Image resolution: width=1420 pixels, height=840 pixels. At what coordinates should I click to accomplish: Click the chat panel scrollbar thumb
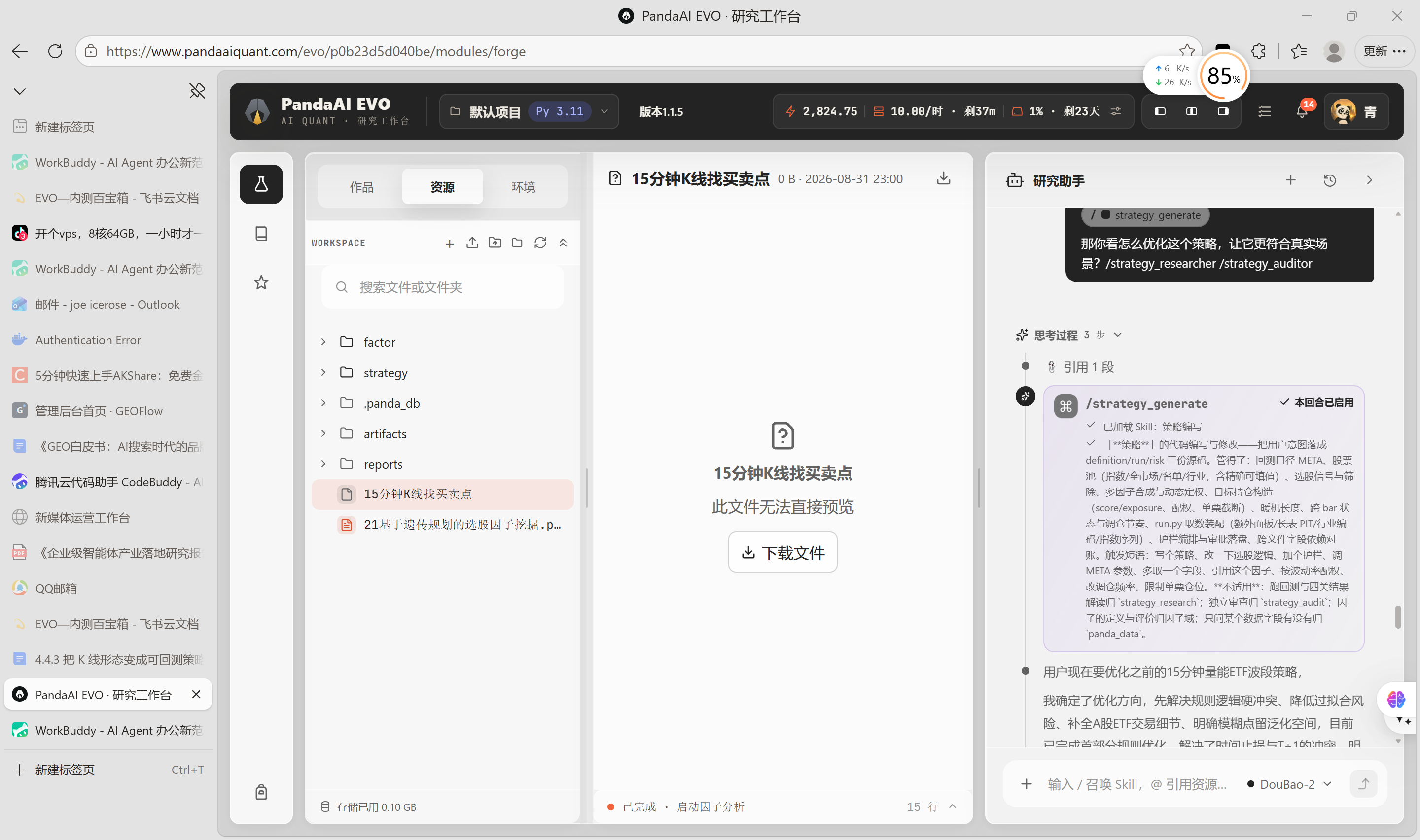coord(1397,617)
